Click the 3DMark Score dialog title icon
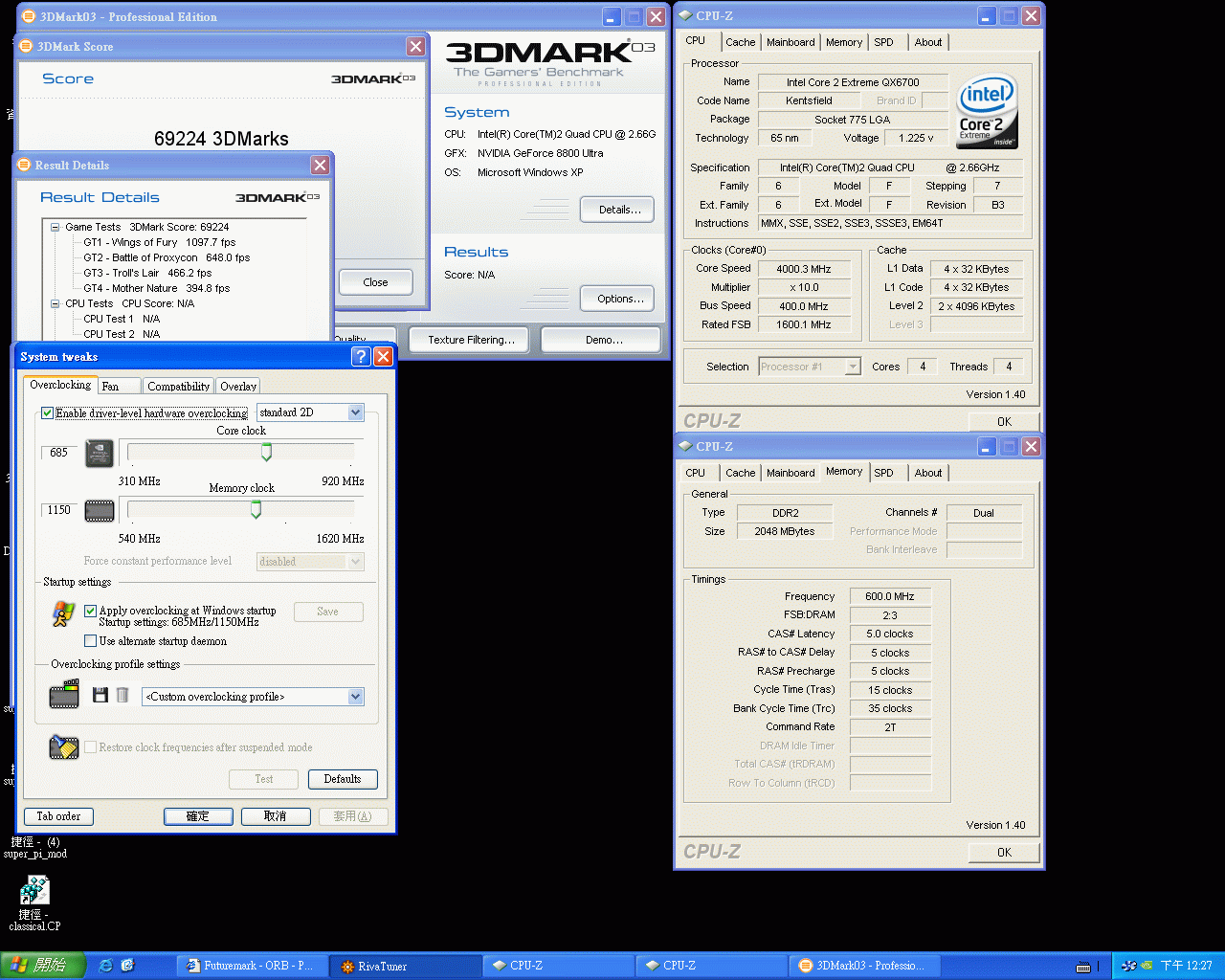The height and width of the screenshot is (980, 1225). click(x=26, y=46)
